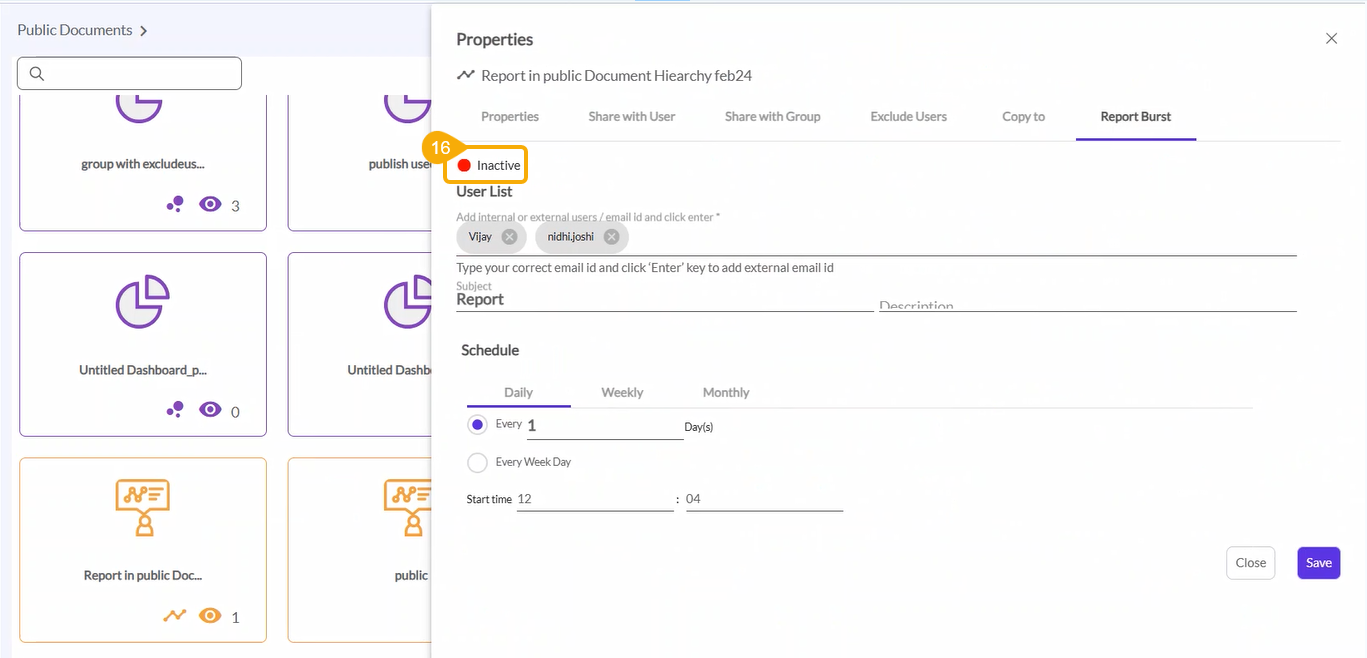Click the orange eye icon on report card
This screenshot has width=1367, height=658.
[210, 616]
